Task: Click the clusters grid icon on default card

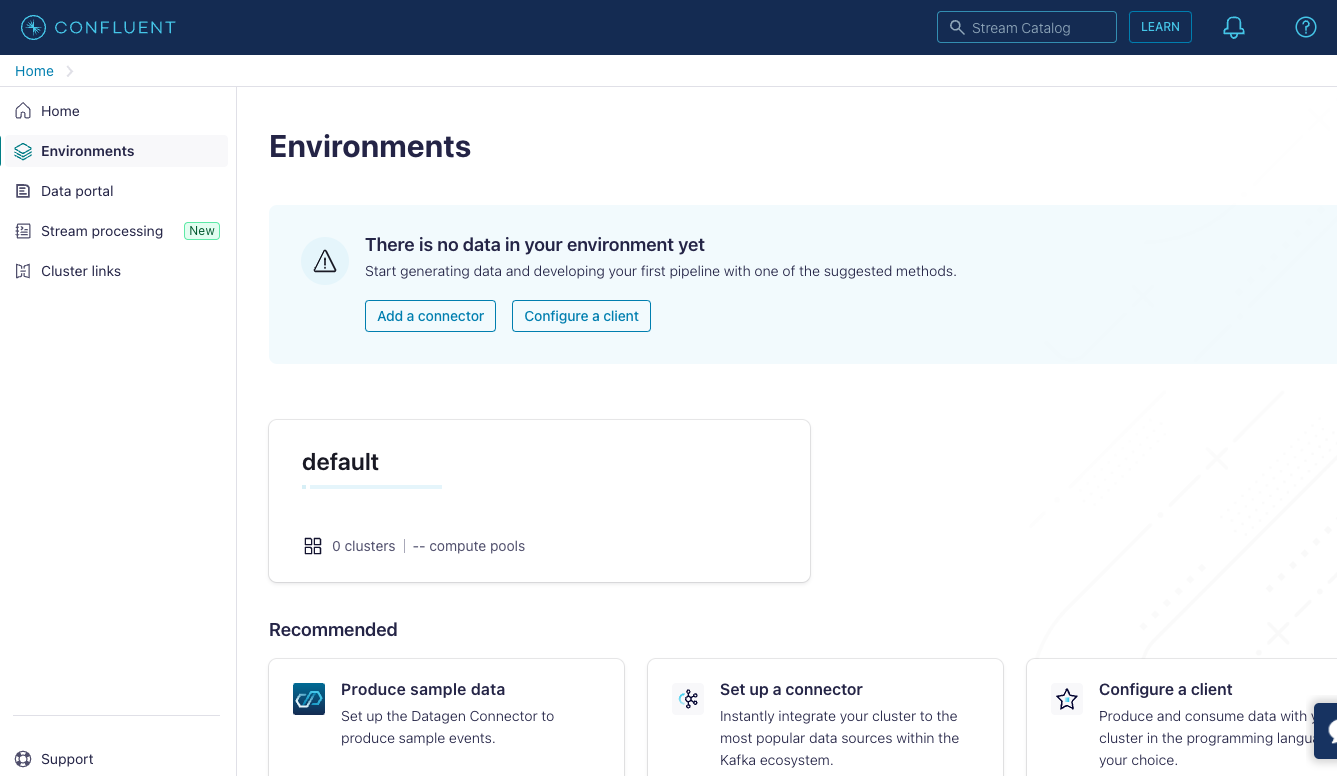Action: [313, 545]
